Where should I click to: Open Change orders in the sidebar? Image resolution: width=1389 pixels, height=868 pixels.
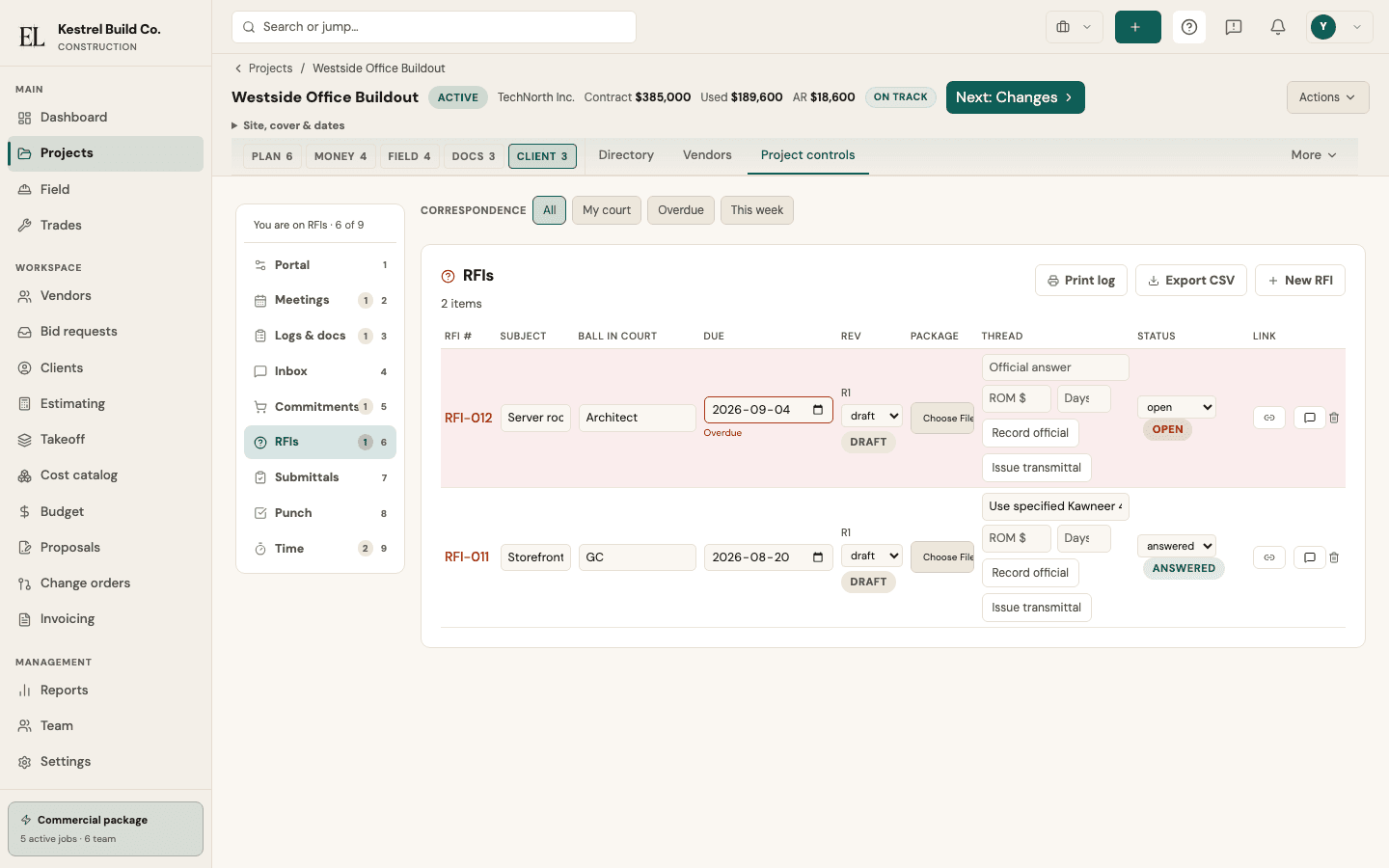105,583
